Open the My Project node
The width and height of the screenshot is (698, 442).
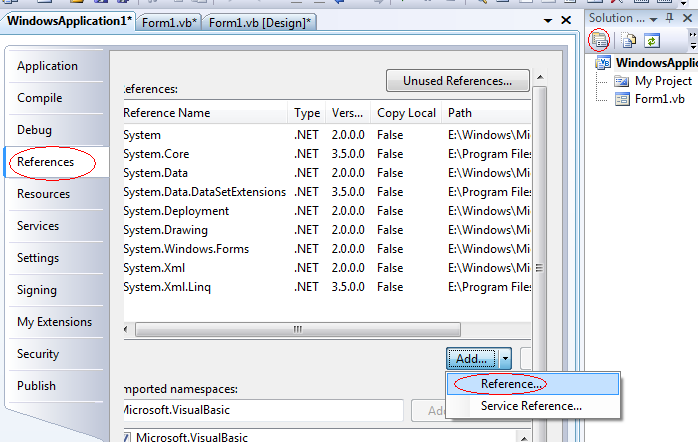tap(663, 81)
